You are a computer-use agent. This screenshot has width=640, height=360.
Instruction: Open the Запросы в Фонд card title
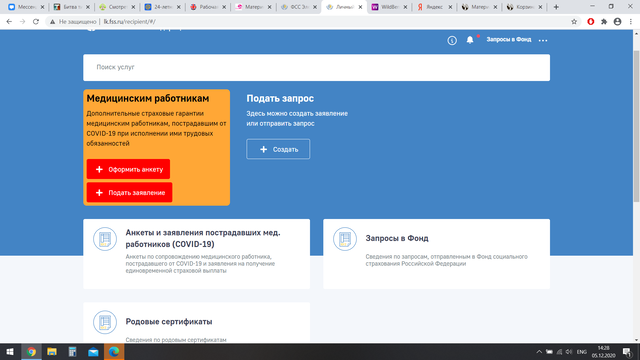click(x=397, y=238)
